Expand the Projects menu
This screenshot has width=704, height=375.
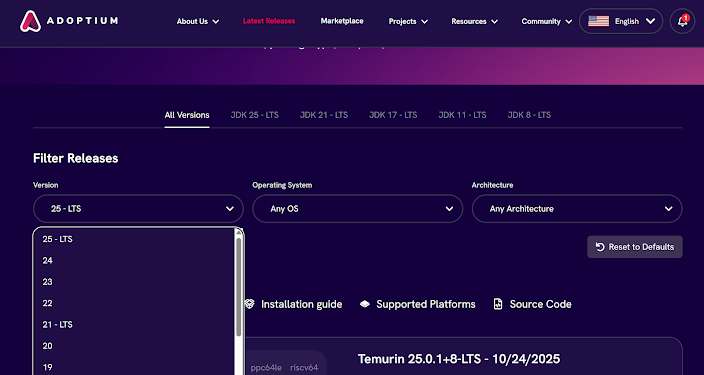408,21
